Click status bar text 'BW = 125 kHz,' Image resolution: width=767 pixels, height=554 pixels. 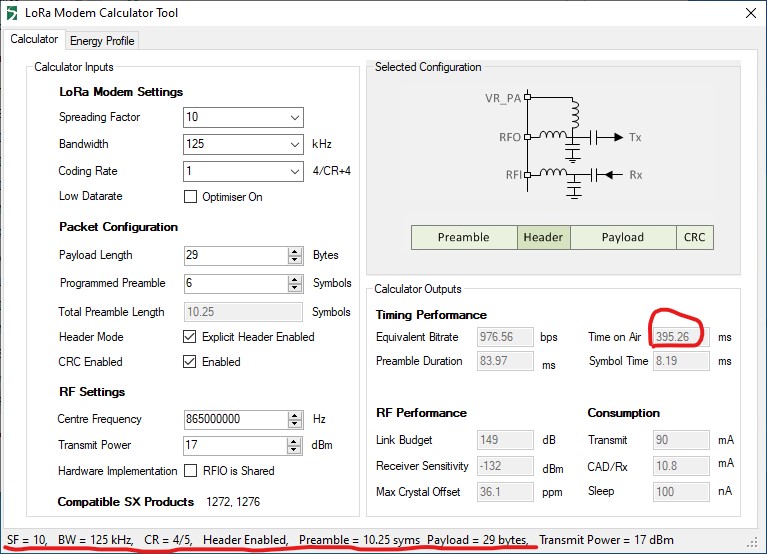pos(96,540)
